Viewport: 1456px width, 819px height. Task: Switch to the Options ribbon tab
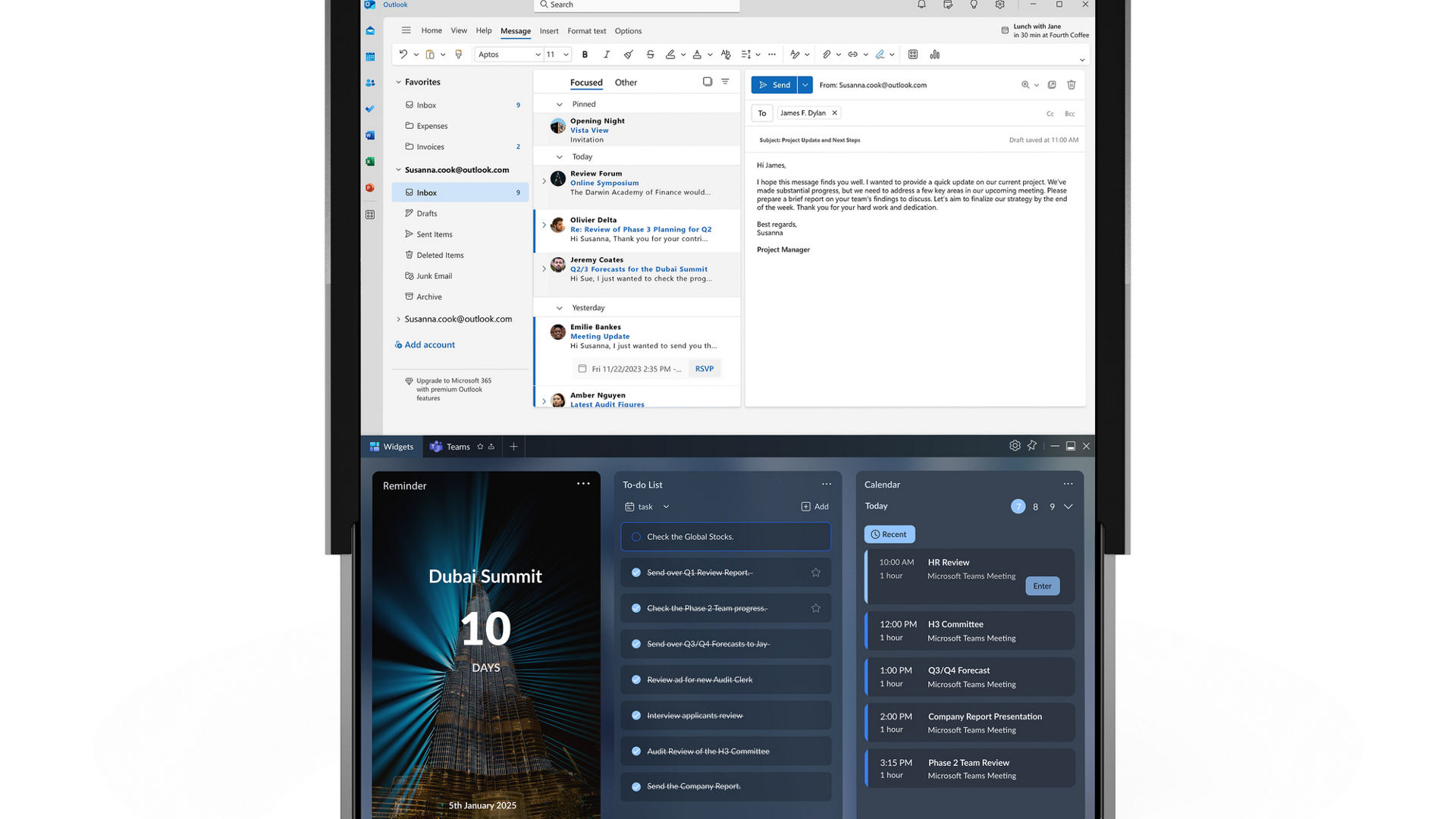pyautogui.click(x=628, y=31)
